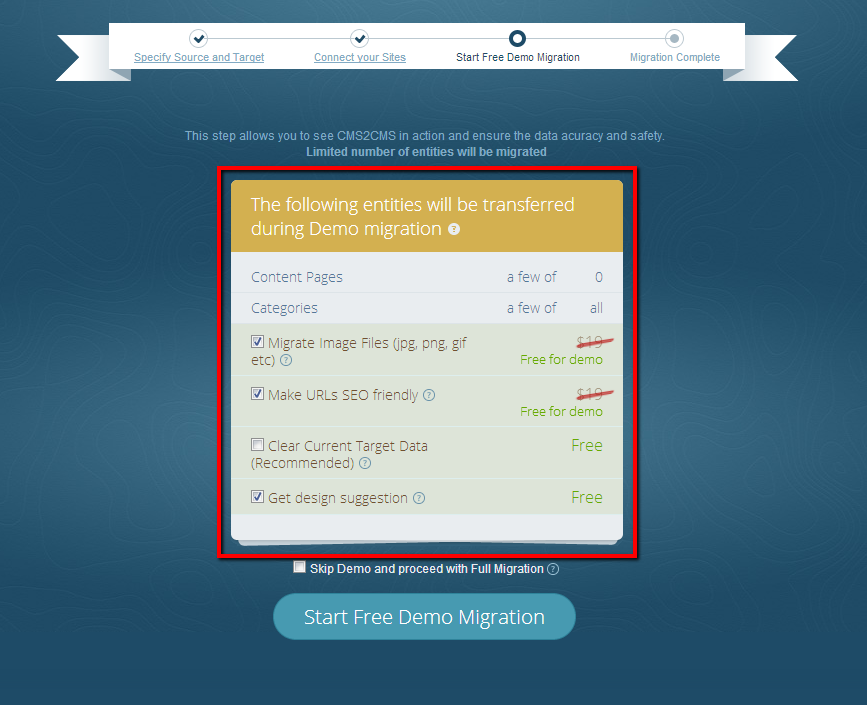Uncheck Make URLs SEO friendly checkbox
Viewport: 867px width, 705px height.
[x=257, y=394]
